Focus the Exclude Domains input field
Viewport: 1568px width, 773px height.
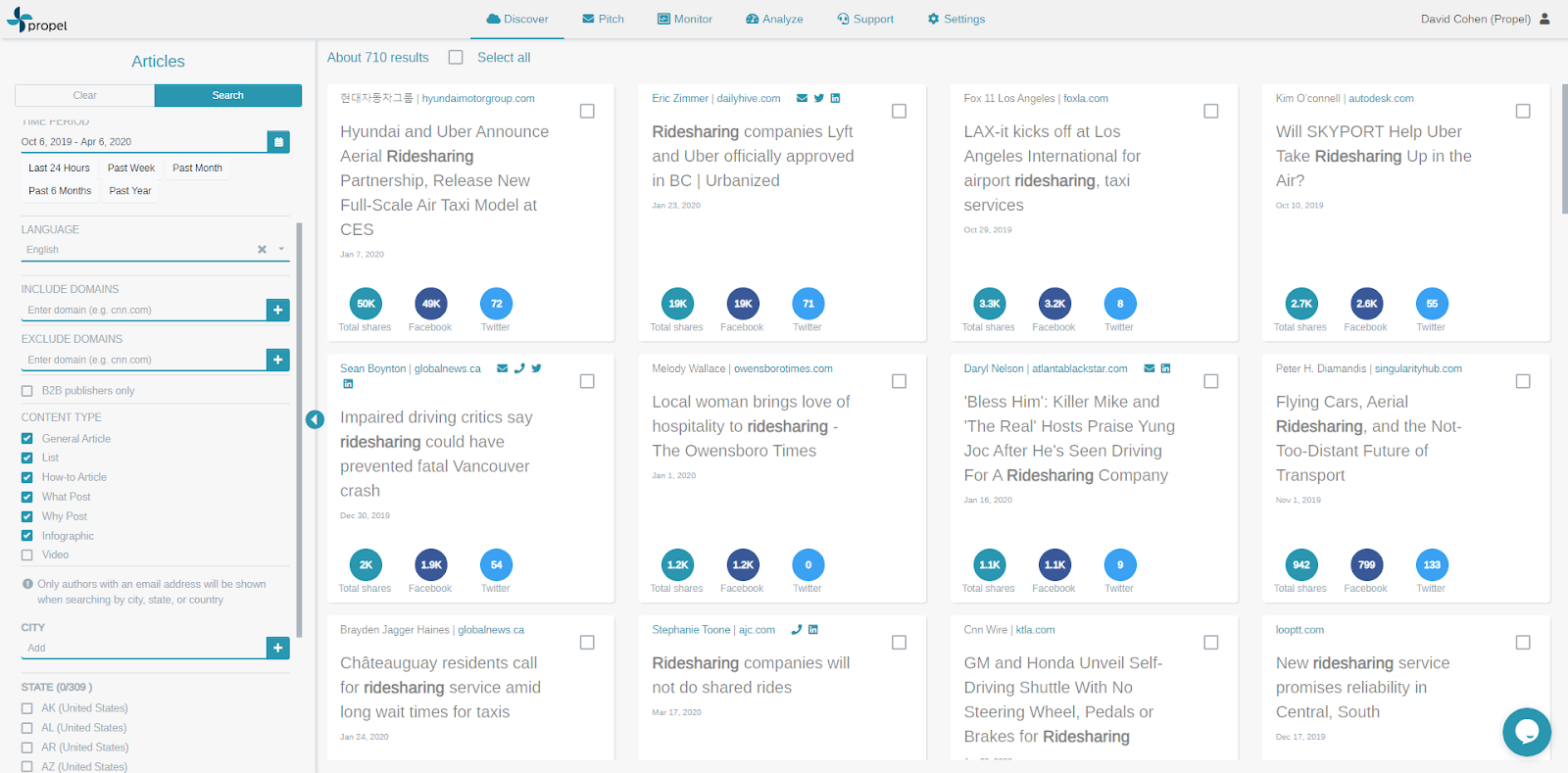[x=144, y=361]
